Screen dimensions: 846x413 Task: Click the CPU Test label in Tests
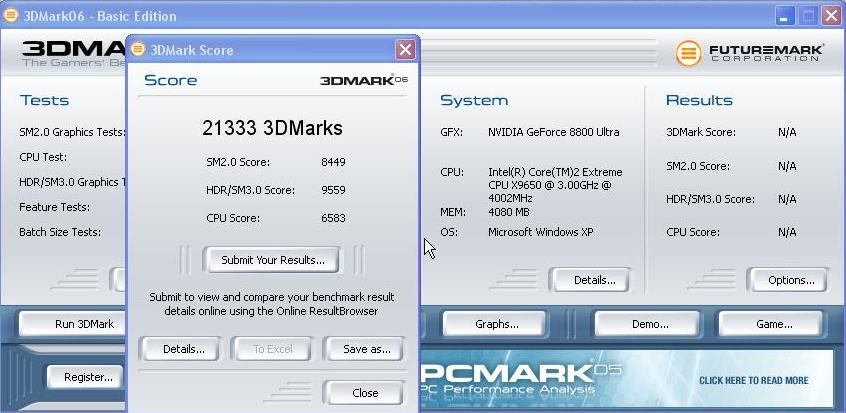click(43, 157)
